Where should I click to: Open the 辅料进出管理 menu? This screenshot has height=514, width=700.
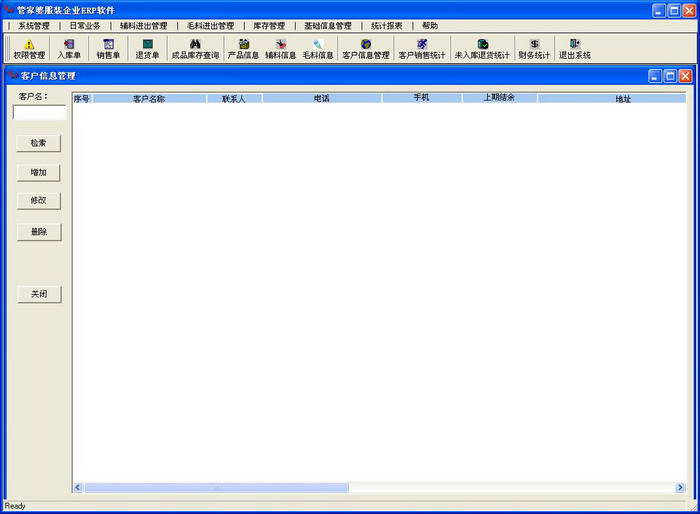[144, 26]
